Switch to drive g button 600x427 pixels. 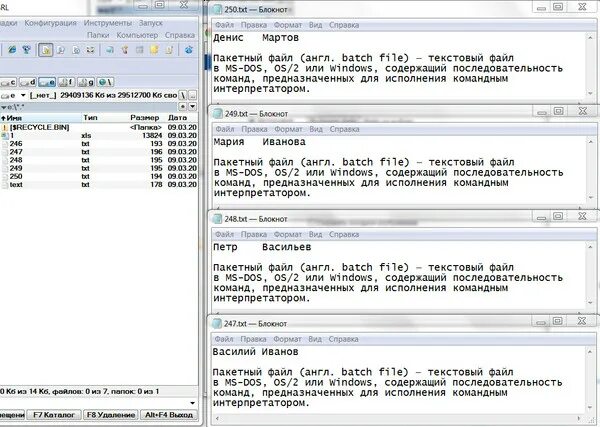click(86, 82)
